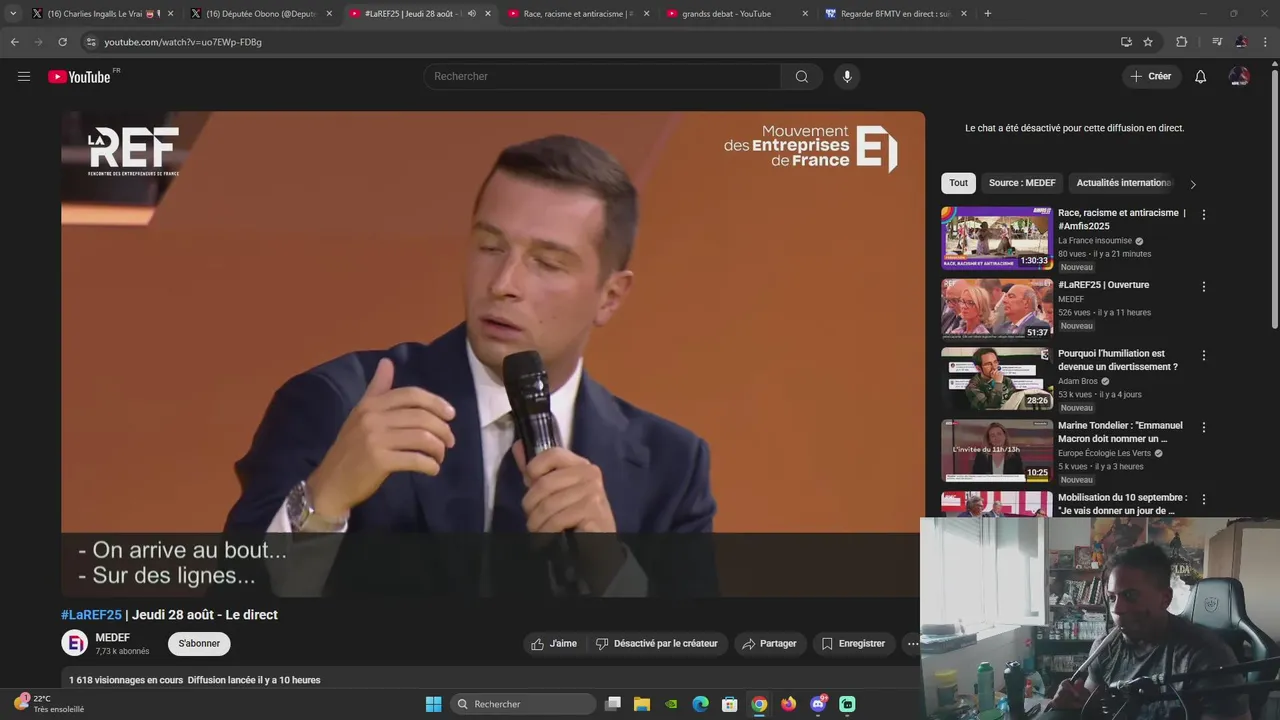Open YouTube notifications bell

[x=1200, y=77]
